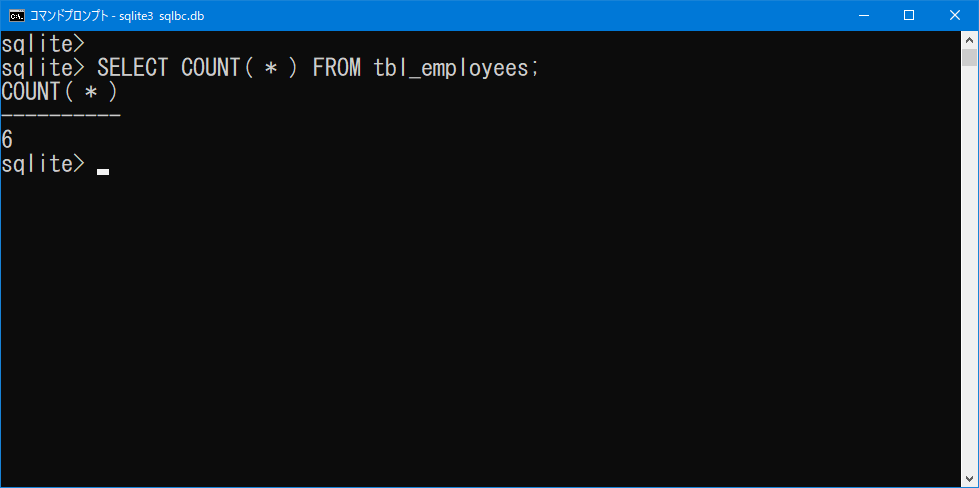Image resolution: width=979 pixels, height=488 pixels.
Task: Close the sqlite3 Command Prompt window
Action: pyautogui.click(x=955, y=16)
